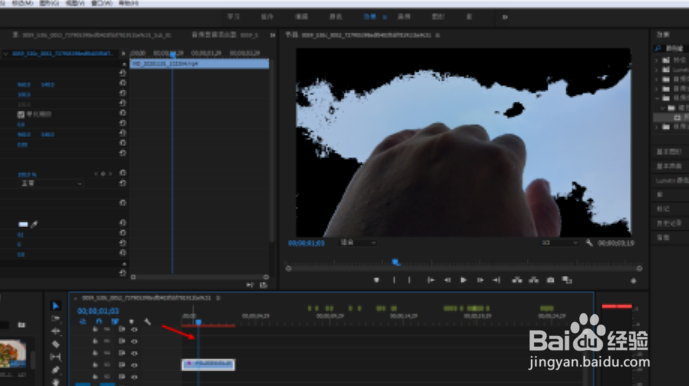
Task: Click the Extract button
Action: (x=533, y=280)
